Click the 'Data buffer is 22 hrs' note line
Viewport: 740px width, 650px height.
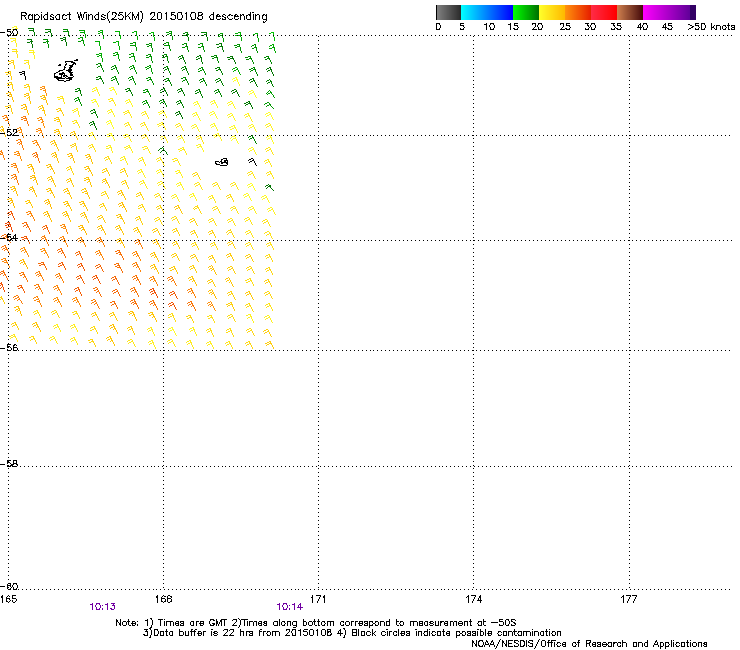[x=352, y=633]
